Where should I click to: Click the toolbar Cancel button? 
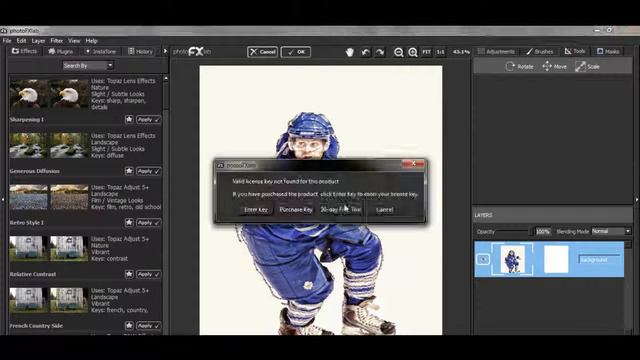tap(262, 52)
